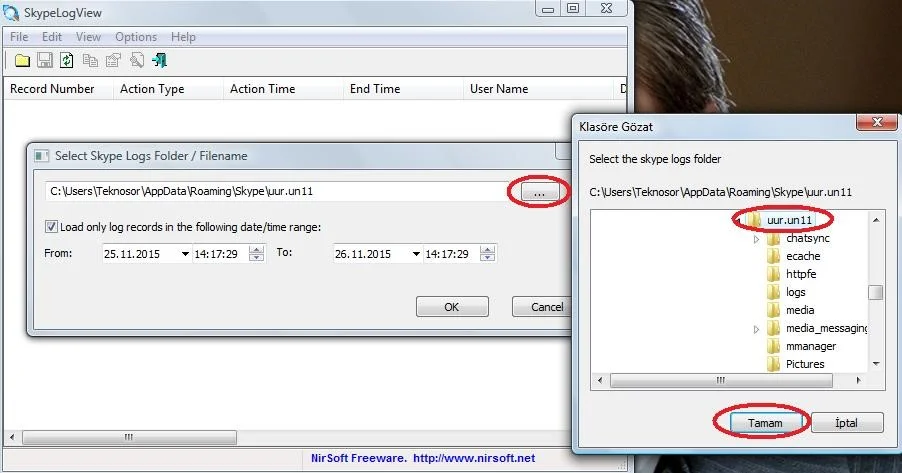Expand the chatsync folder node
Image resolution: width=902 pixels, height=473 pixels.
pyautogui.click(x=757, y=239)
